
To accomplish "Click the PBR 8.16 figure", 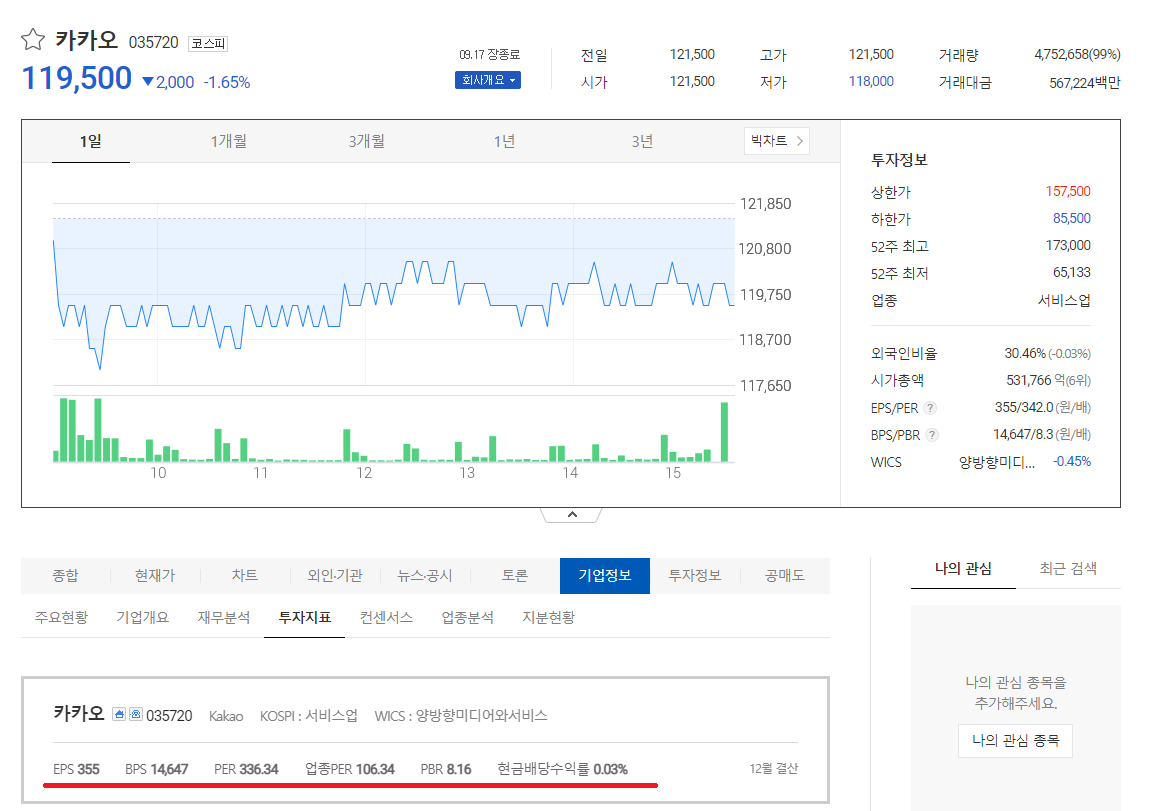I will click(446, 769).
